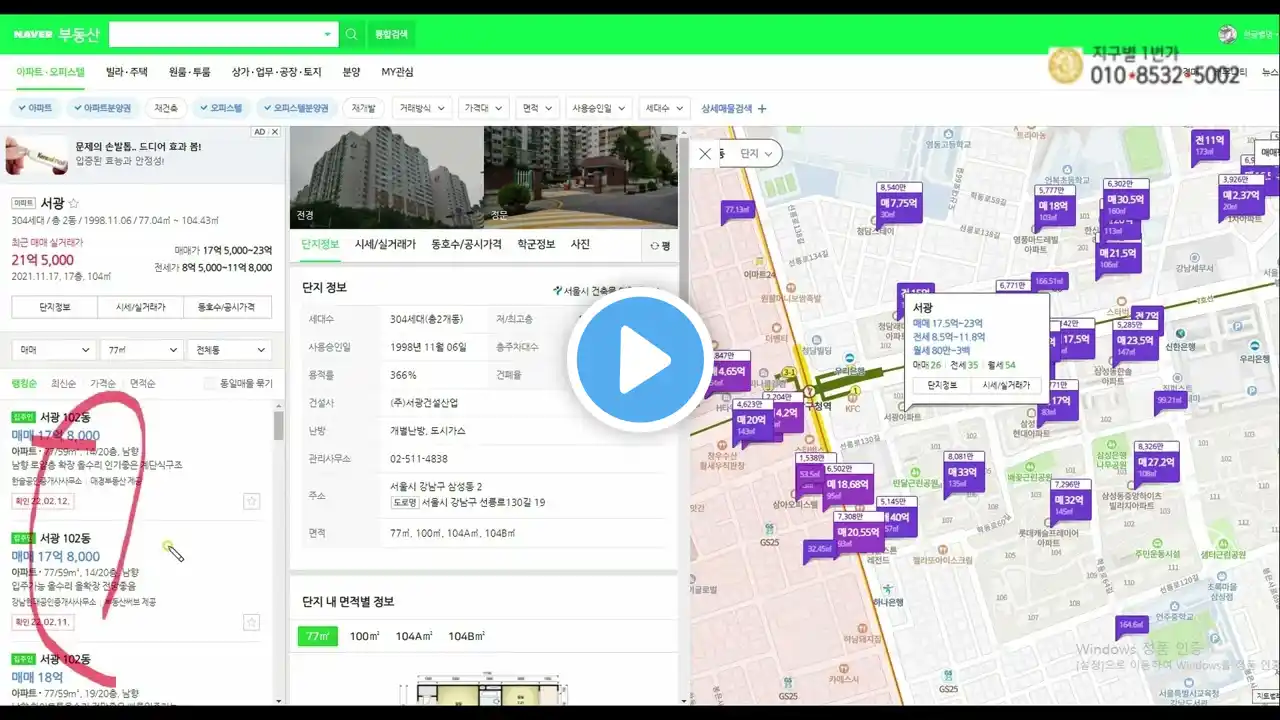Click the 매 2.37억 map marker
Viewport: 1280px width, 720px height.
(1241, 199)
